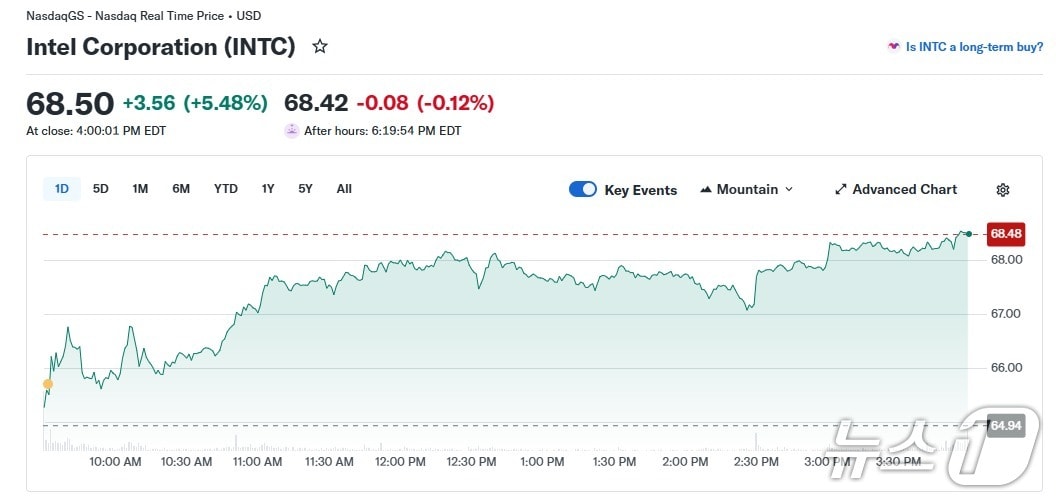This screenshot has height=502, width=1056.
Task: Click the red 68.48 price label
Action: [x=1005, y=234]
